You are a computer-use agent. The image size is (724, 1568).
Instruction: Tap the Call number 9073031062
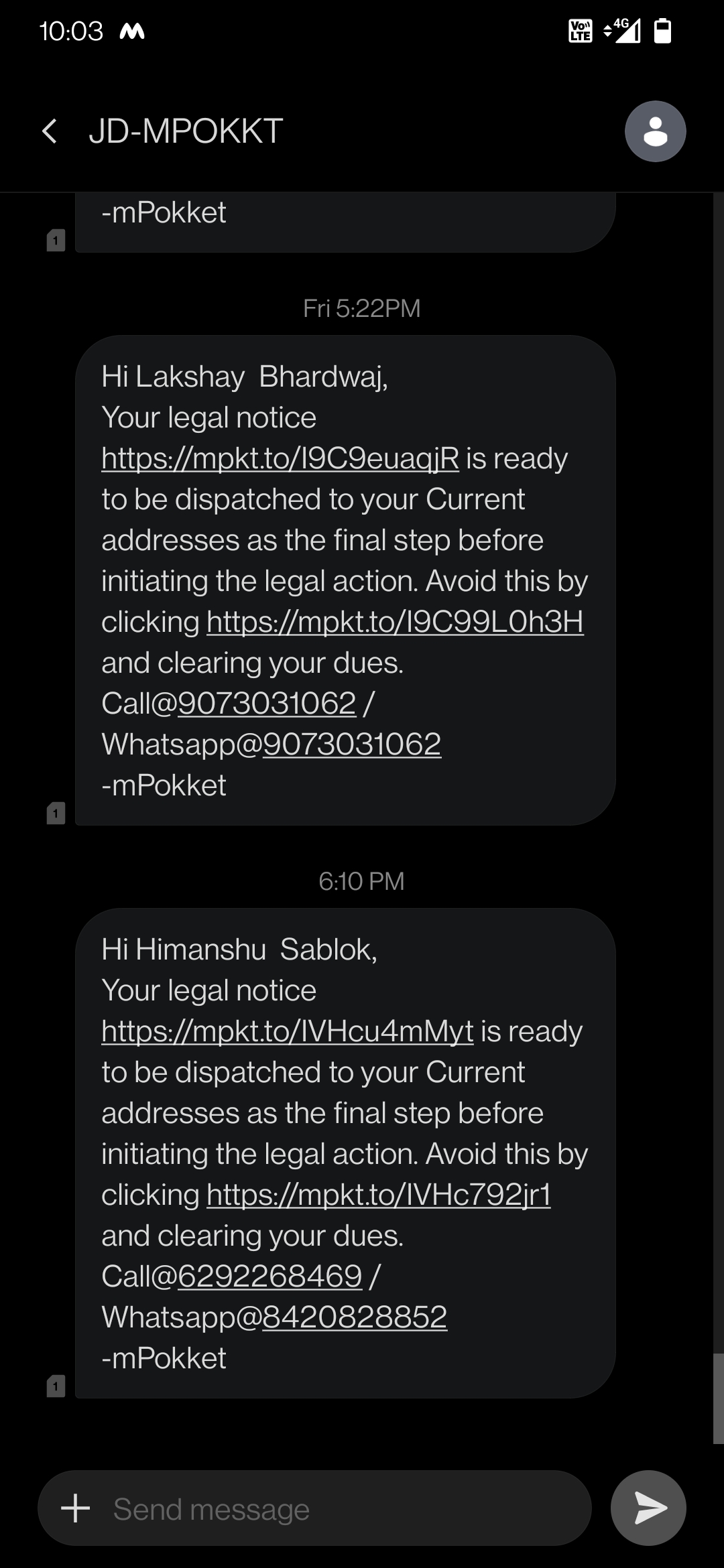click(267, 704)
